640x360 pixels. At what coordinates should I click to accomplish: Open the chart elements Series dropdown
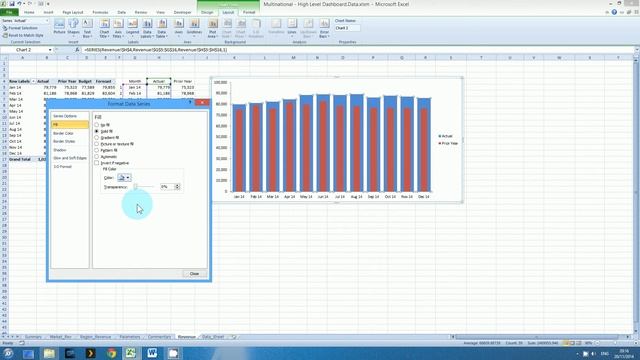click(46, 20)
